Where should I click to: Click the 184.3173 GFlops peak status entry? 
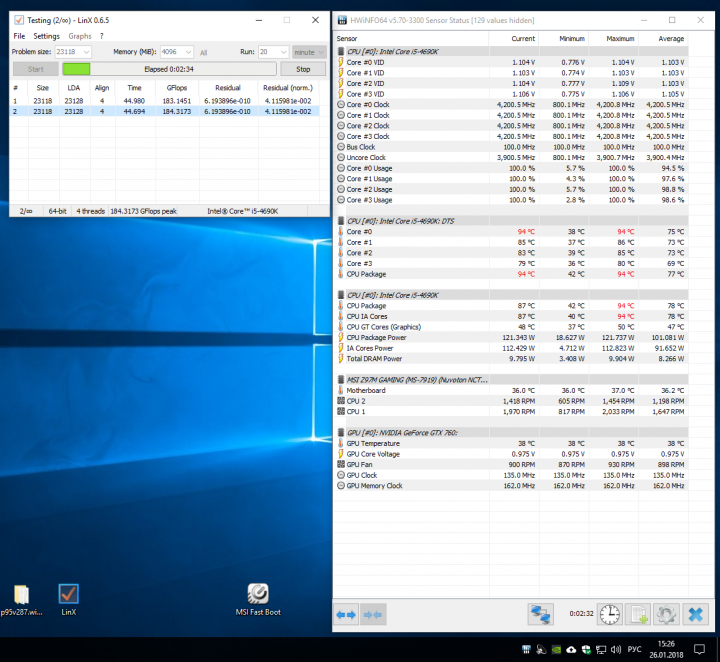point(143,211)
